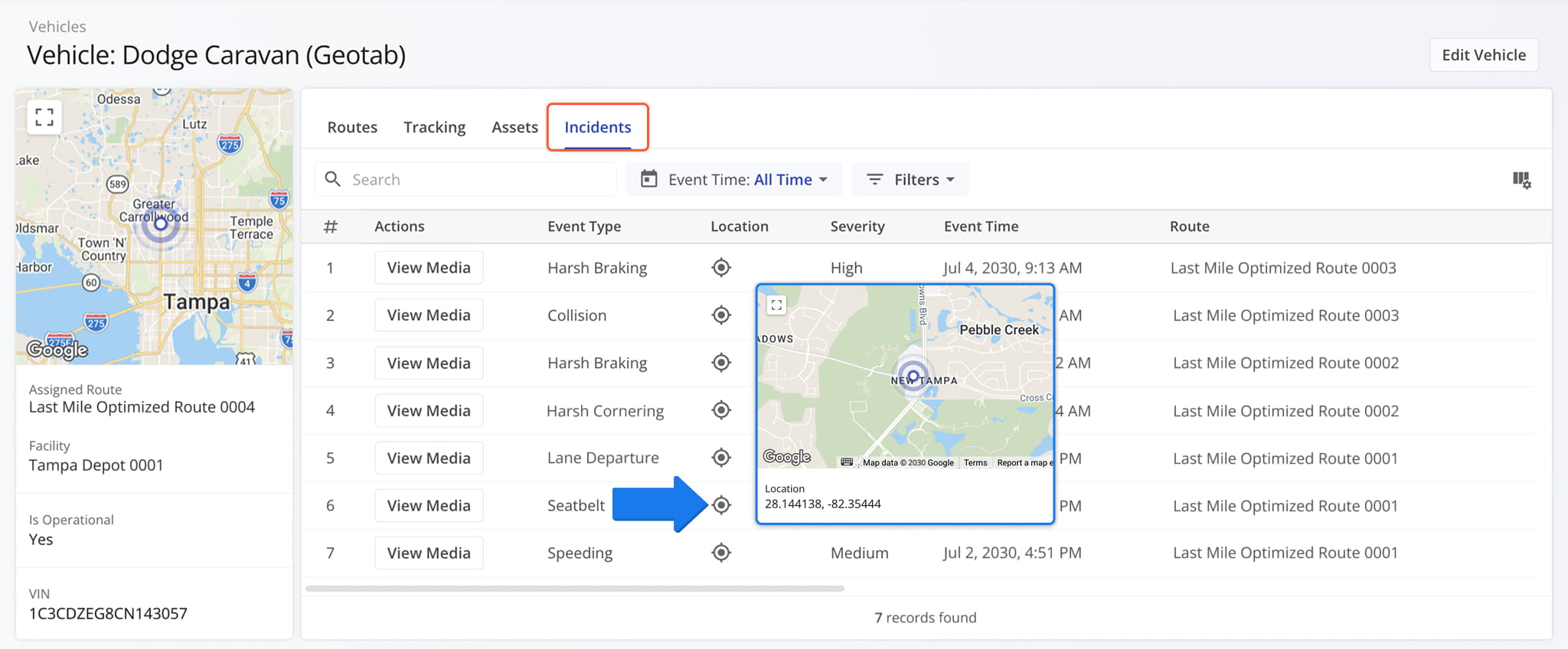
Task: View Media for Seatbelt incident
Action: tap(429, 505)
